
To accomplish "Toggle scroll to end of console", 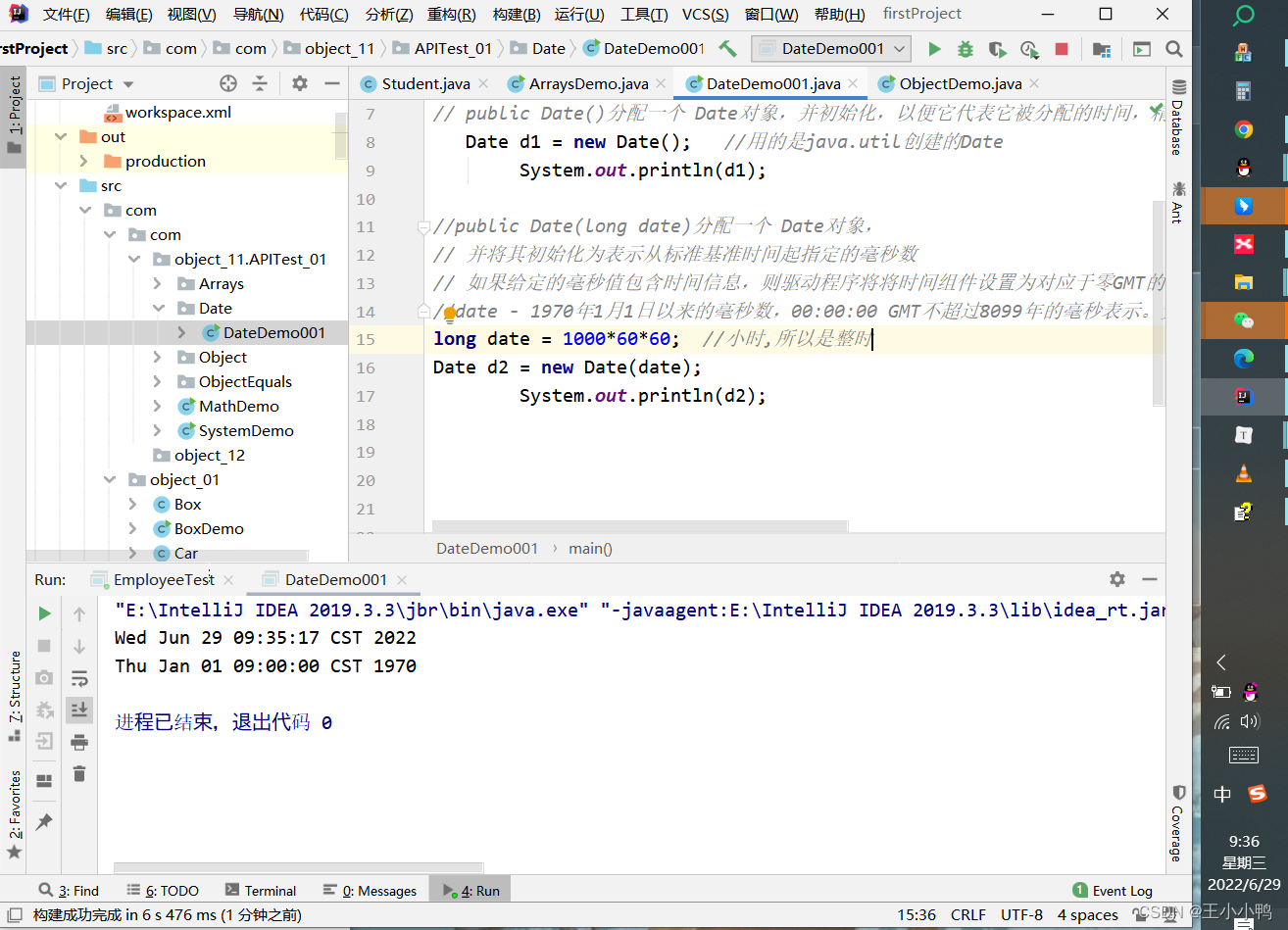I will (79, 710).
